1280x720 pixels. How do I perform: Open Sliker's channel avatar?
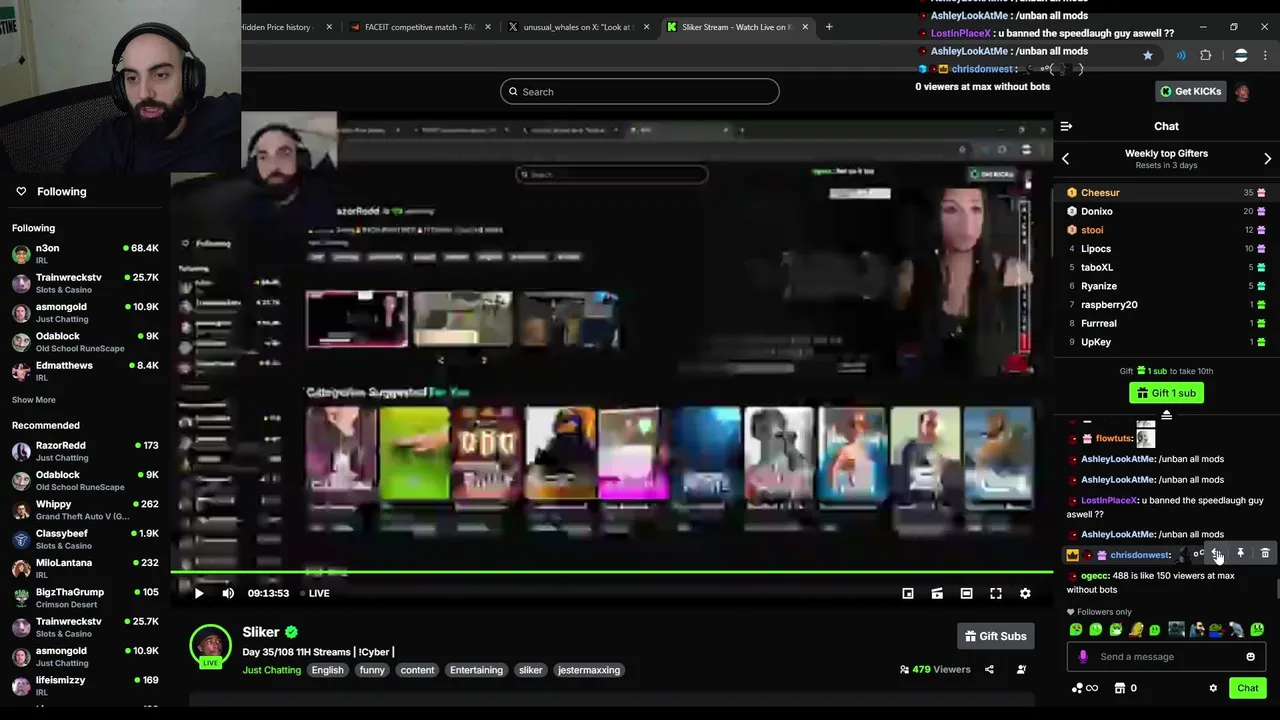coord(211,645)
